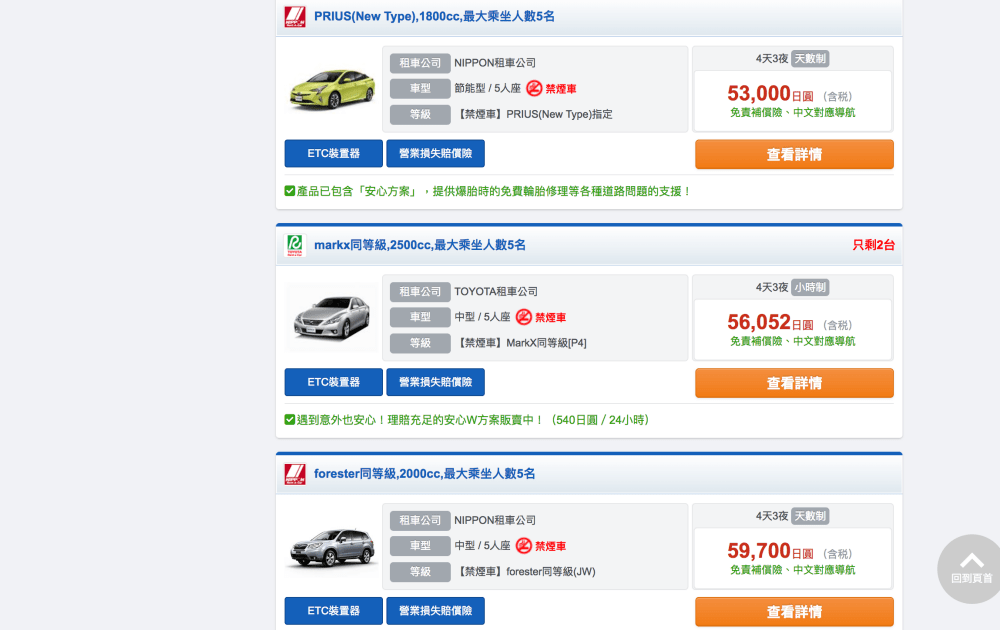The image size is (1000, 630).
Task: Click green checkmark next to 安心方案 note
Action: [290, 191]
